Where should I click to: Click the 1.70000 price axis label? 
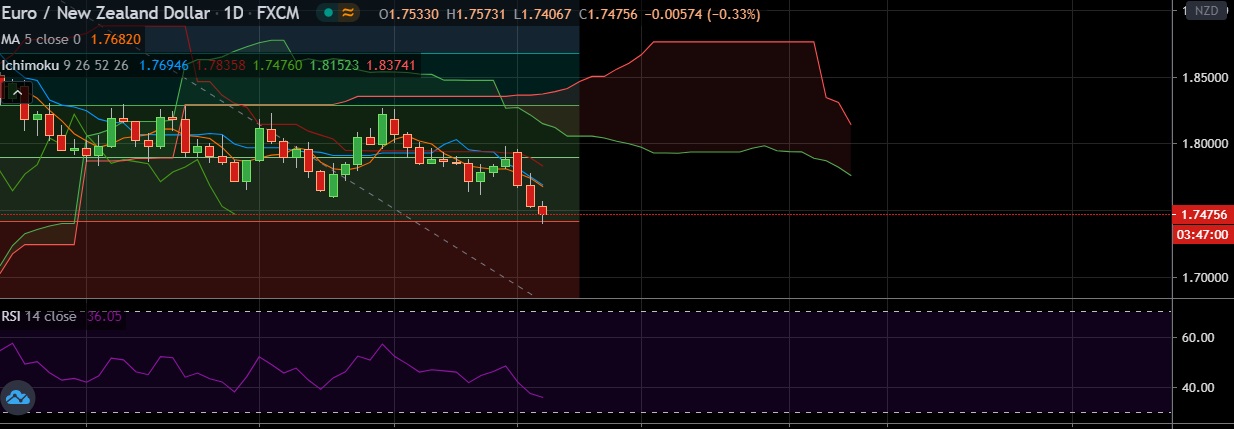[1203, 278]
